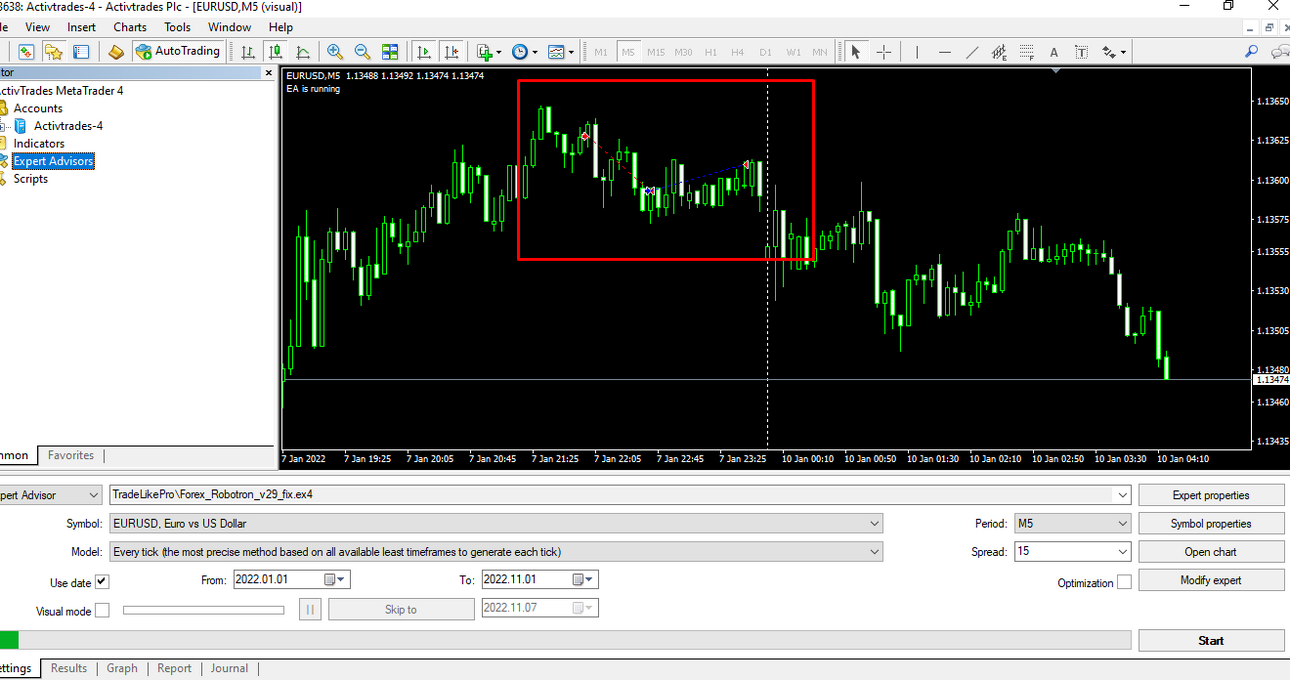Zoom in on the chart
1290x680 pixels.
point(335,52)
